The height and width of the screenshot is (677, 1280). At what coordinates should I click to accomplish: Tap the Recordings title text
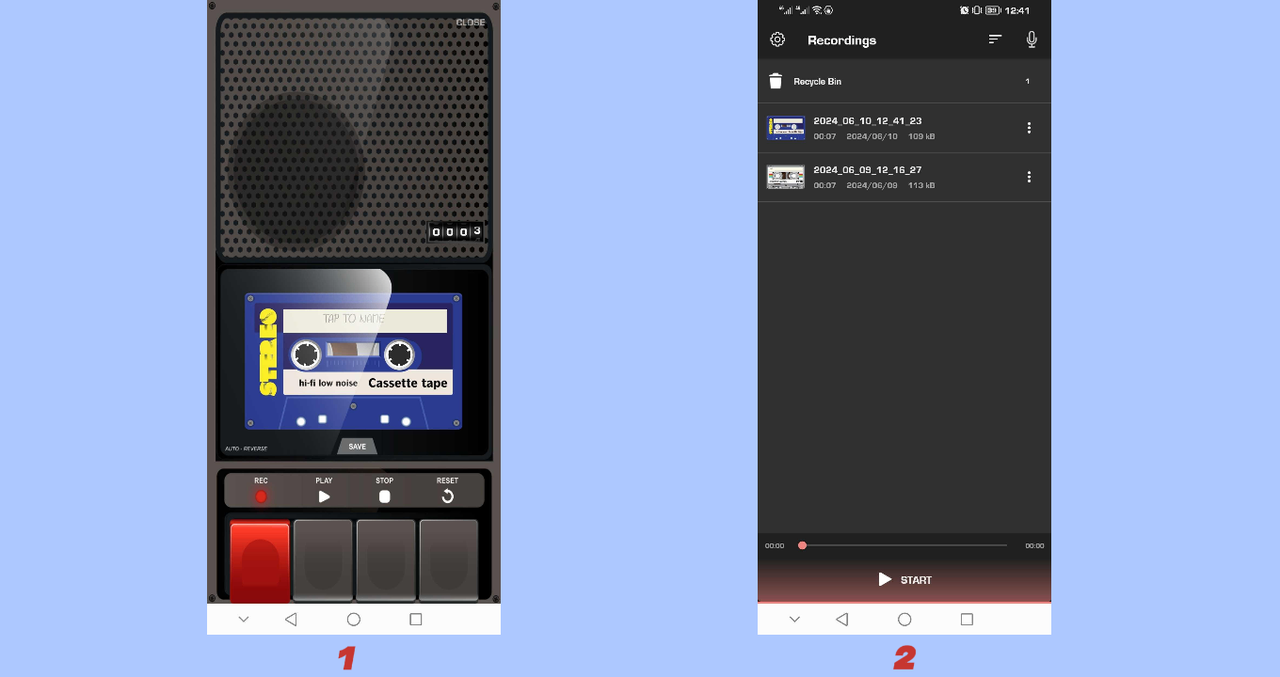coord(842,40)
